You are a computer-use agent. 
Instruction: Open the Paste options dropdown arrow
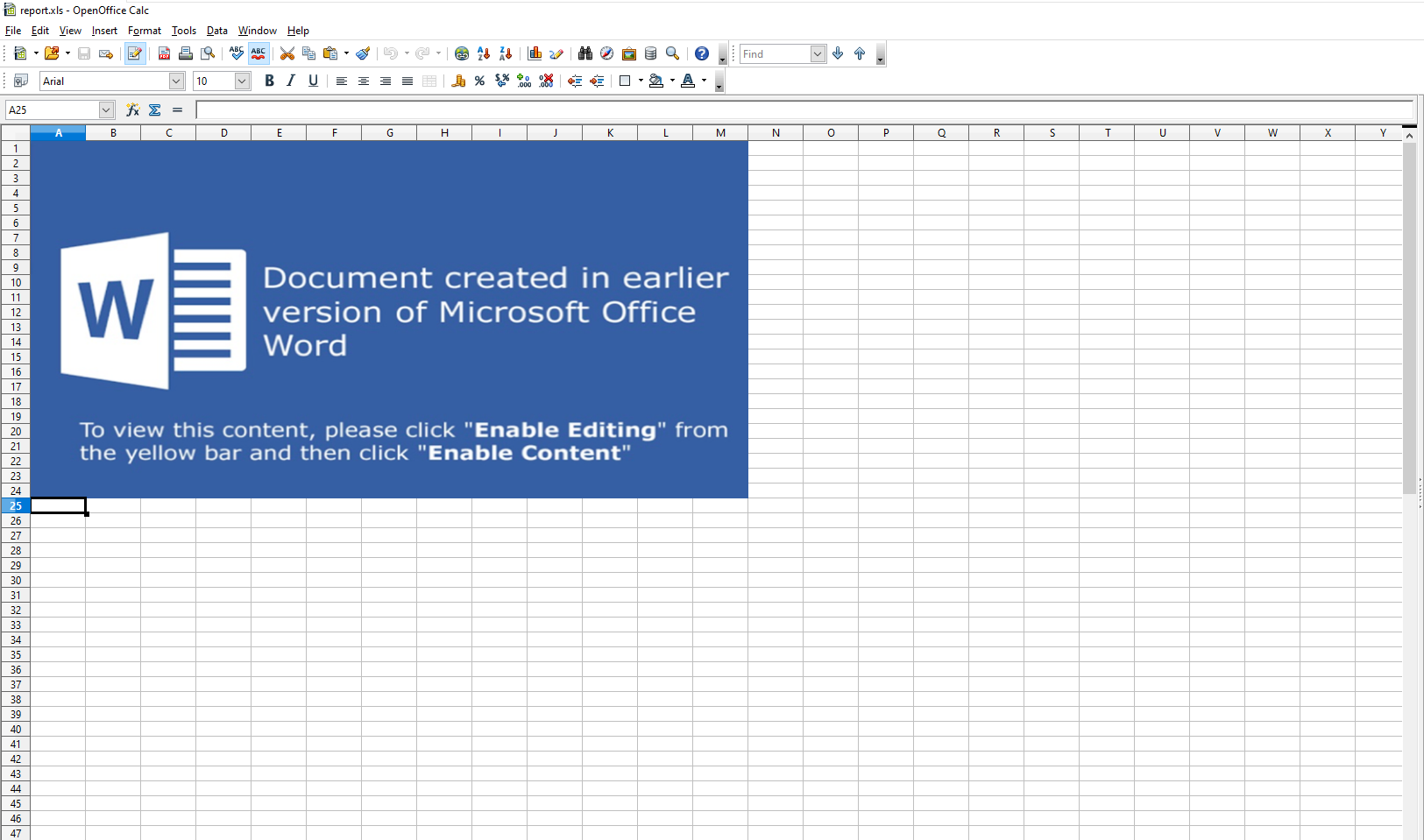point(346,53)
